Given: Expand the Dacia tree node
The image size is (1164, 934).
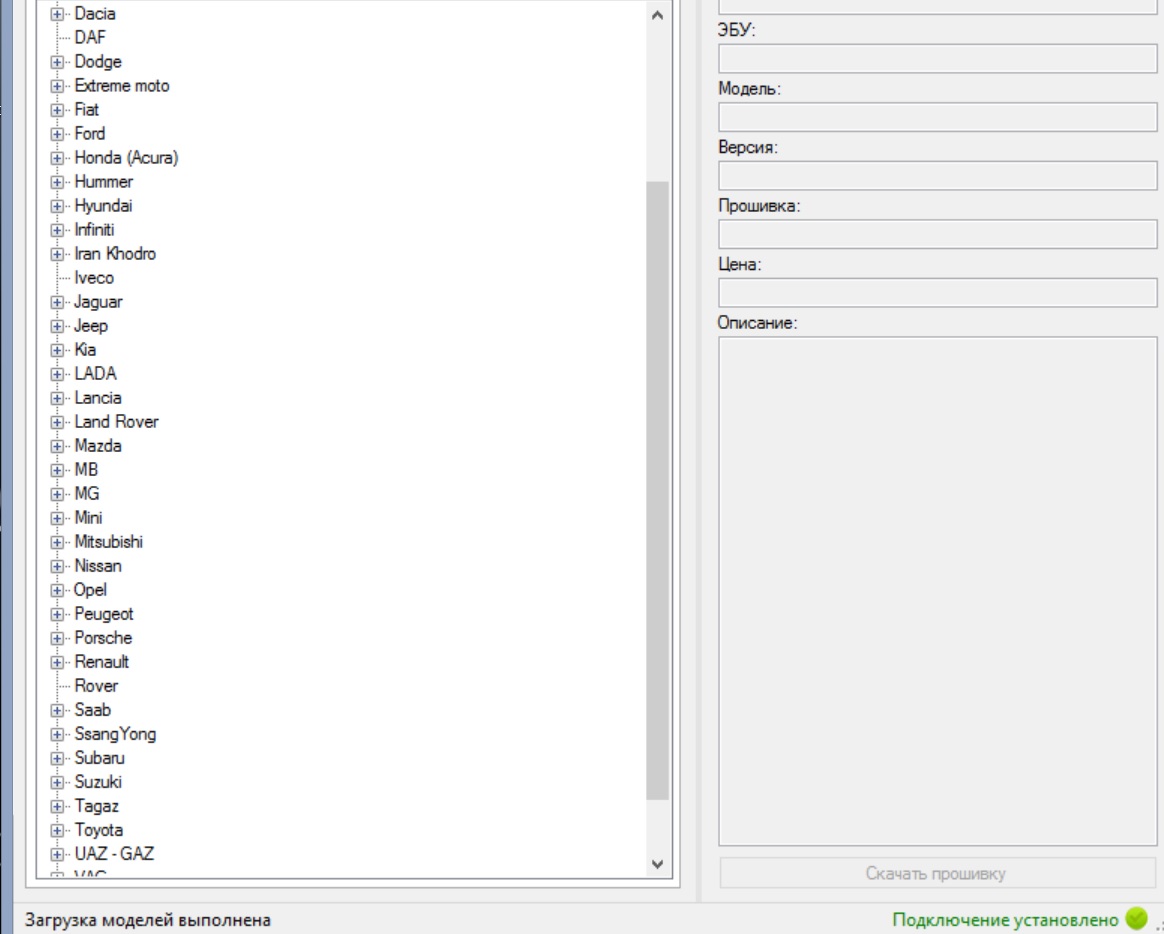Looking at the screenshot, I should click(x=57, y=14).
